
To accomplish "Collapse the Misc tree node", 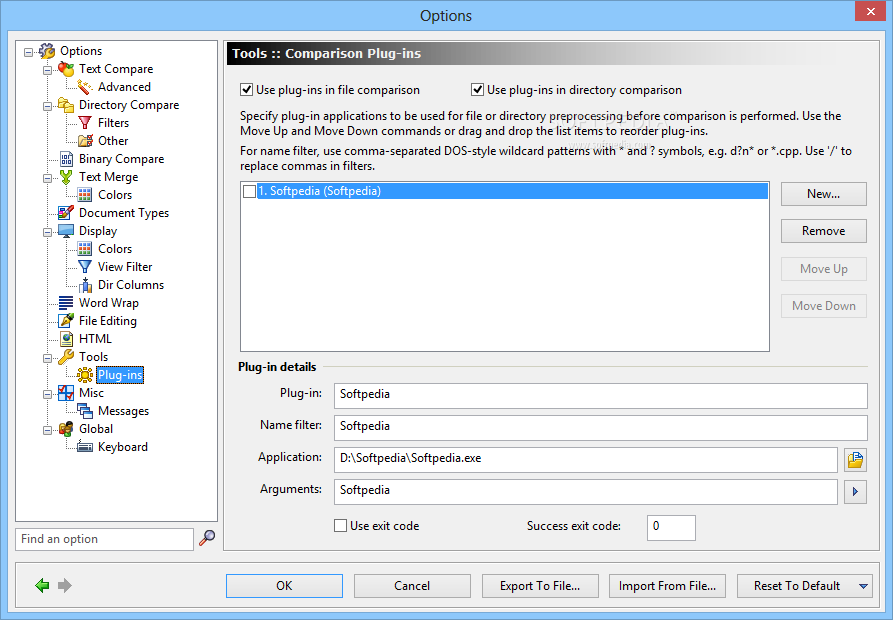I will click(47, 394).
